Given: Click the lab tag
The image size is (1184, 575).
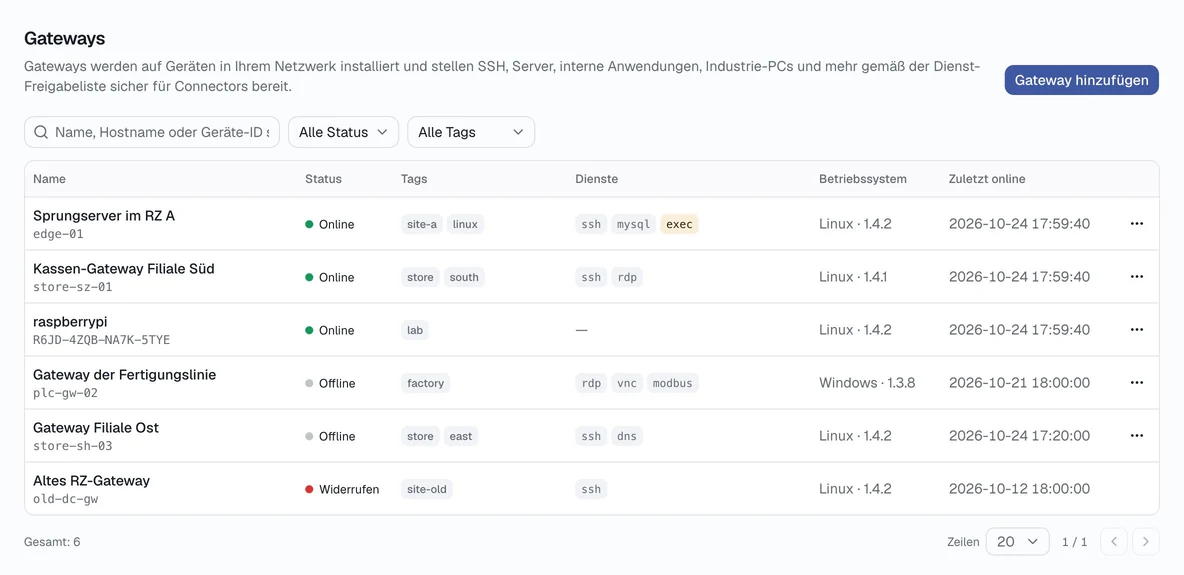Looking at the screenshot, I should point(415,330).
